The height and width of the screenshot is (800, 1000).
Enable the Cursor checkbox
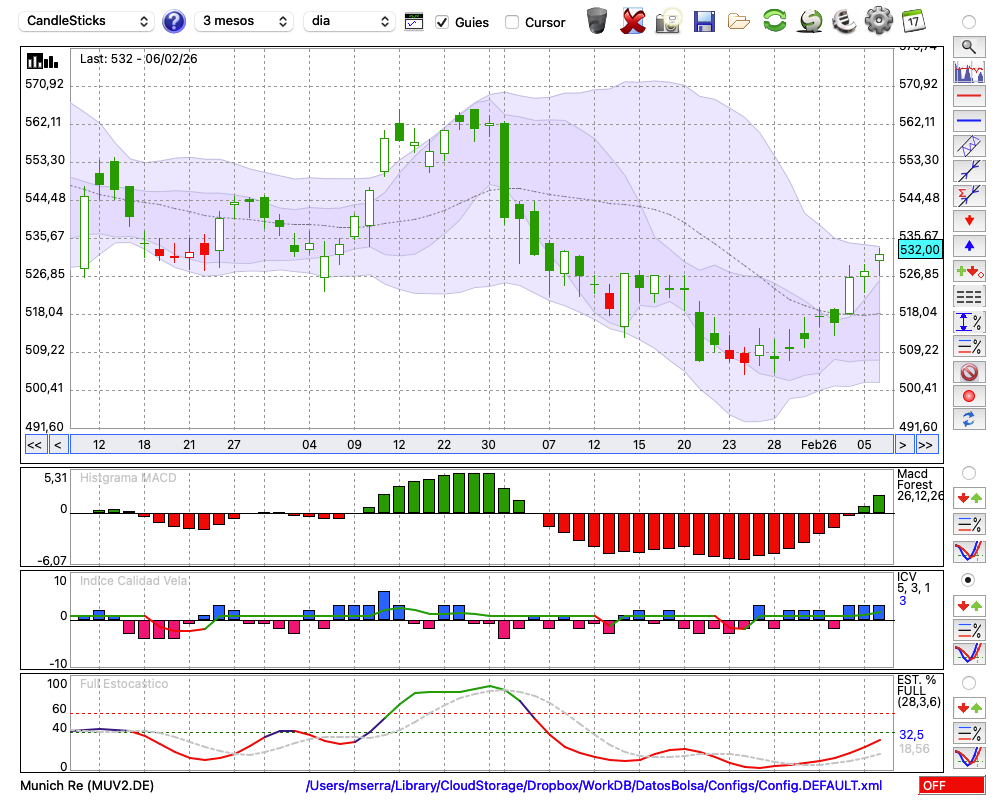click(512, 22)
